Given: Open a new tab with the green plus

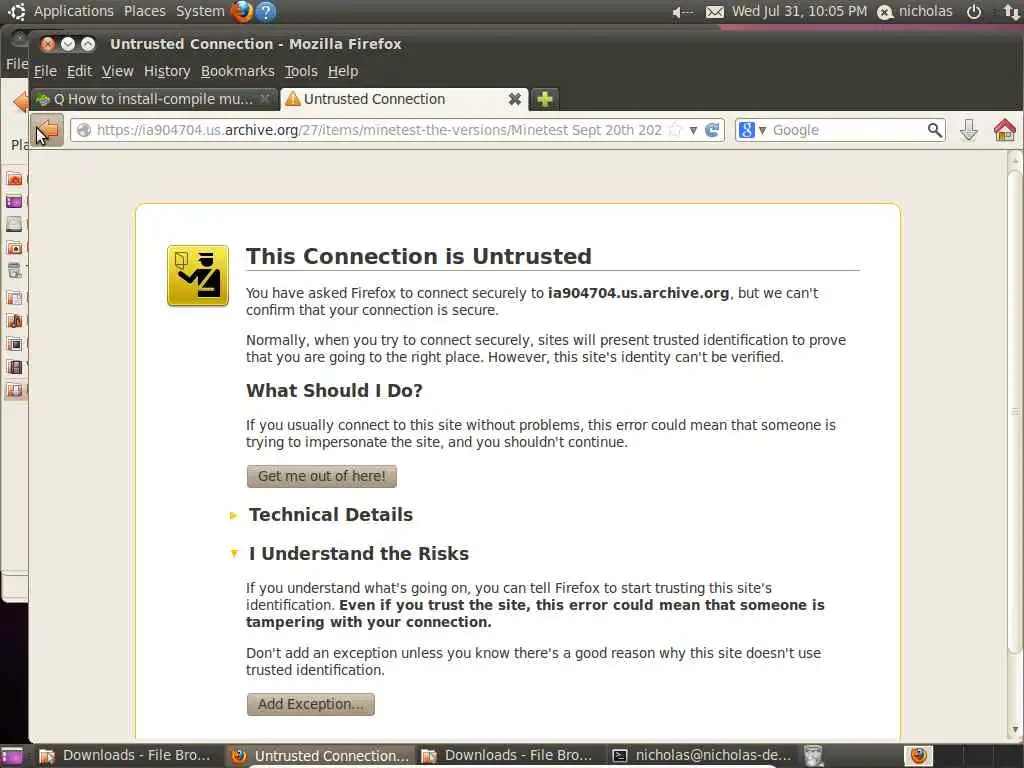Looking at the screenshot, I should tap(545, 99).
